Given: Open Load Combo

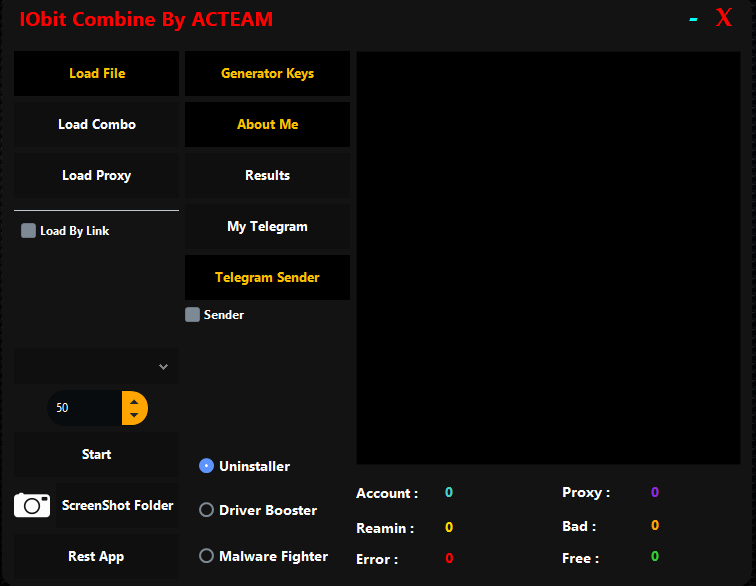Looking at the screenshot, I should [96, 124].
